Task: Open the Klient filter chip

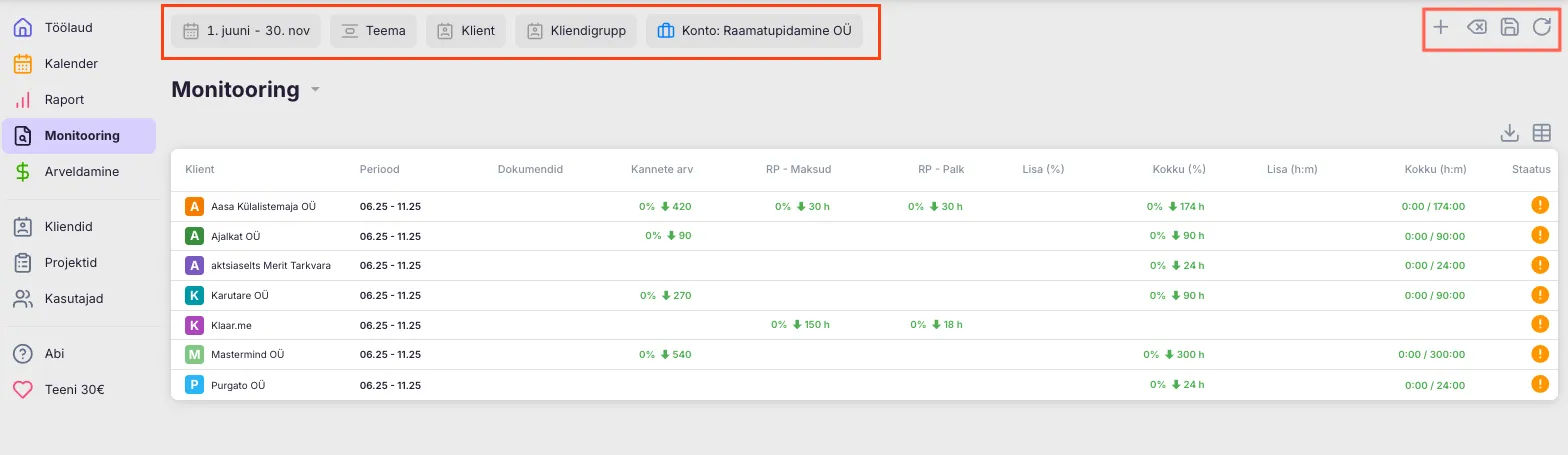Action: tap(466, 31)
